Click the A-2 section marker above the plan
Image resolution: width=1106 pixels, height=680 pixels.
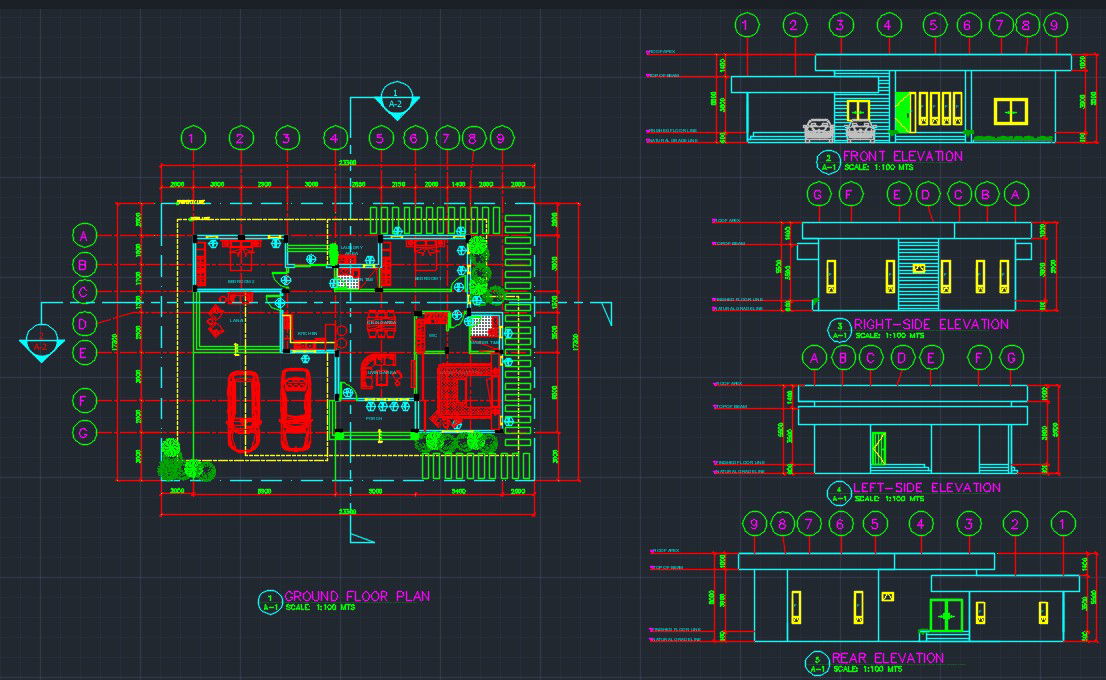point(395,98)
